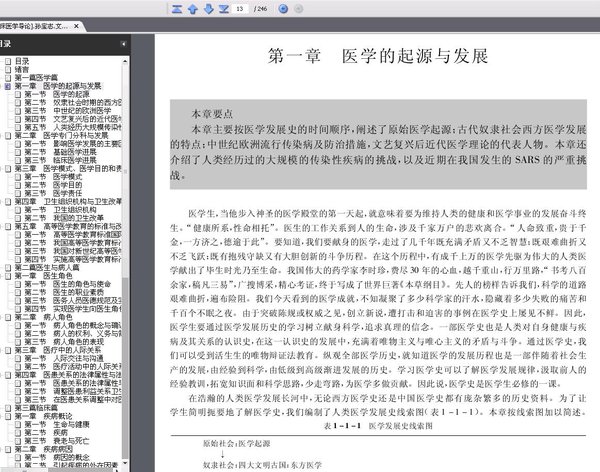Switch to the document tab 医学导论
Screen dimensions: 600x472
coord(34,26)
